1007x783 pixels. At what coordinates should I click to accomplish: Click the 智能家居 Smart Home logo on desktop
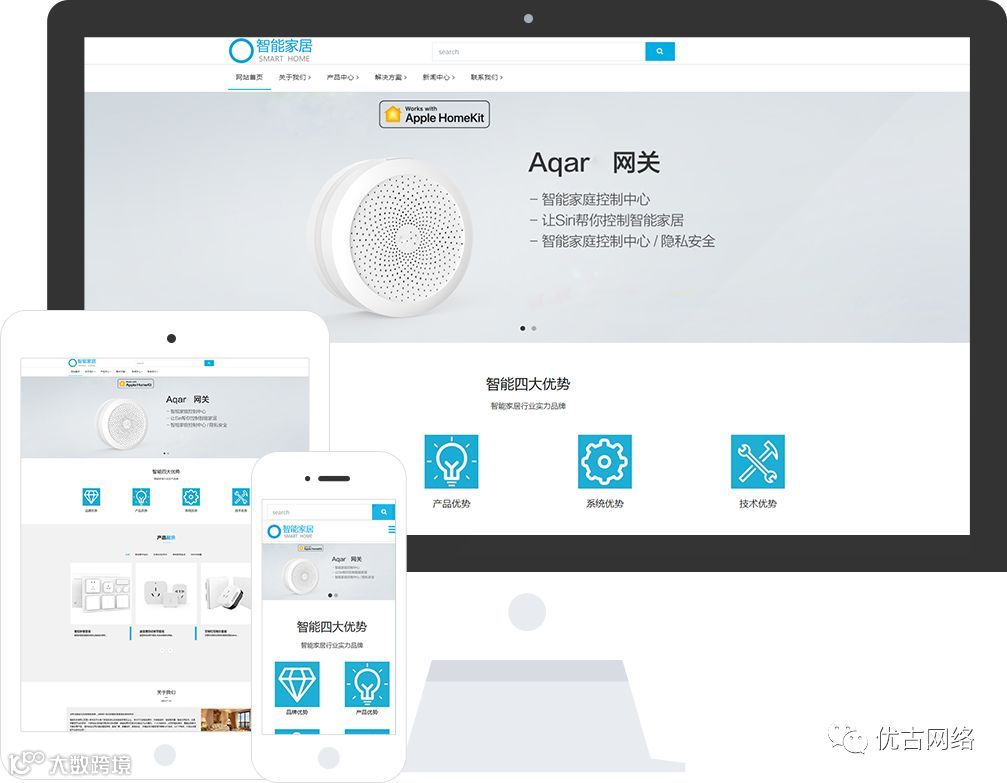270,50
